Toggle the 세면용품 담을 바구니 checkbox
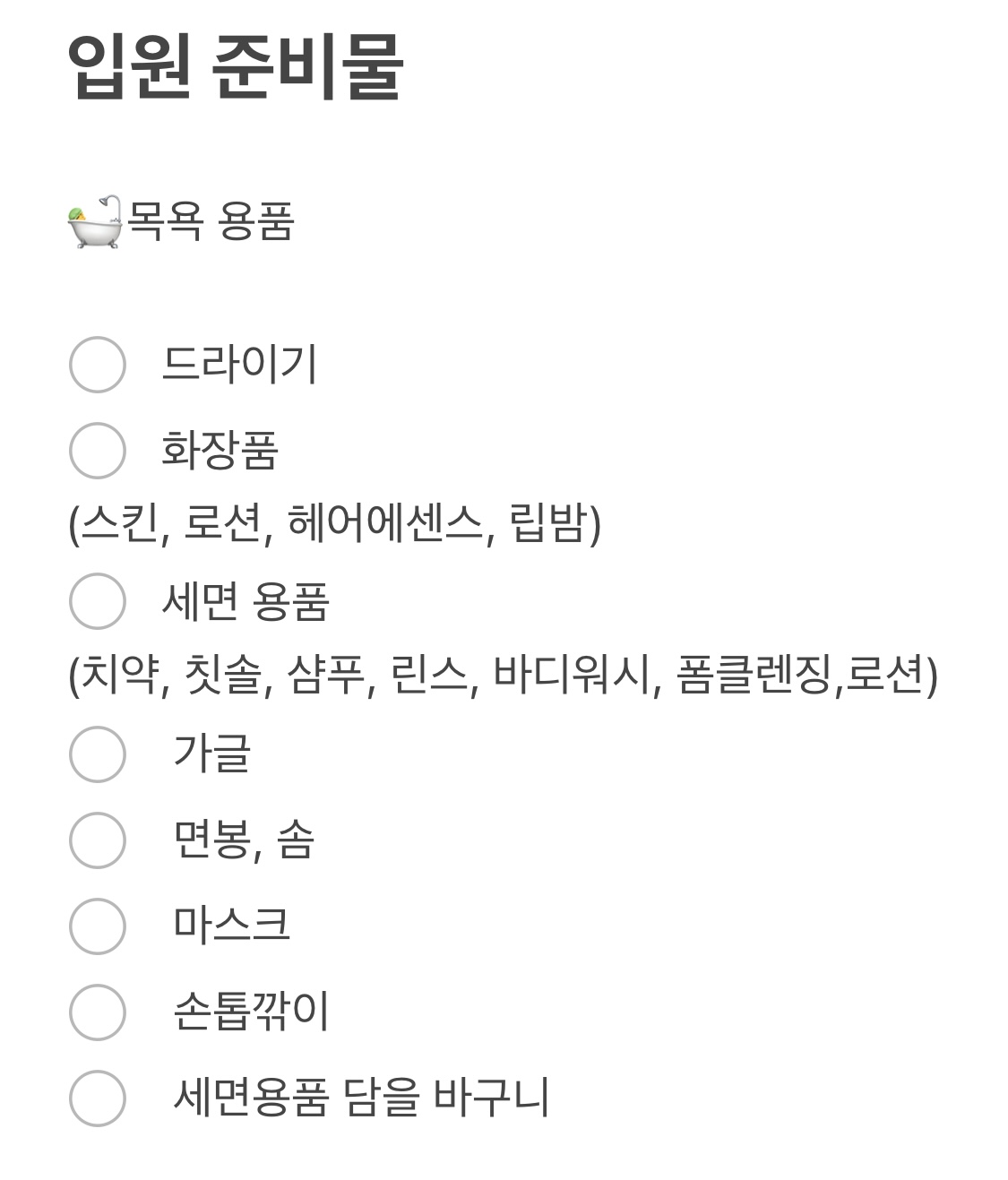 tap(97, 1098)
